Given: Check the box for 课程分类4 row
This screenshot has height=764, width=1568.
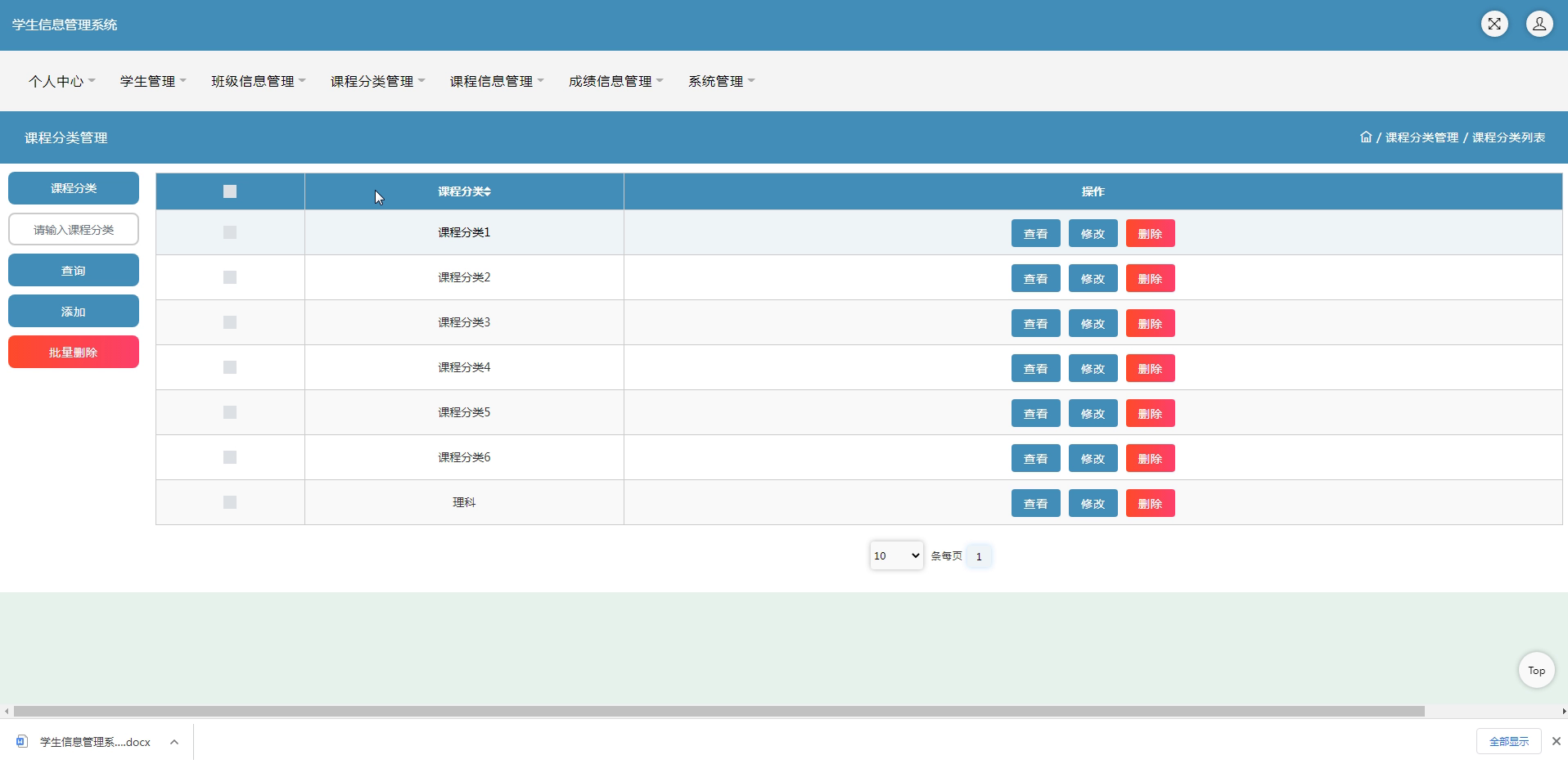Looking at the screenshot, I should [x=230, y=367].
